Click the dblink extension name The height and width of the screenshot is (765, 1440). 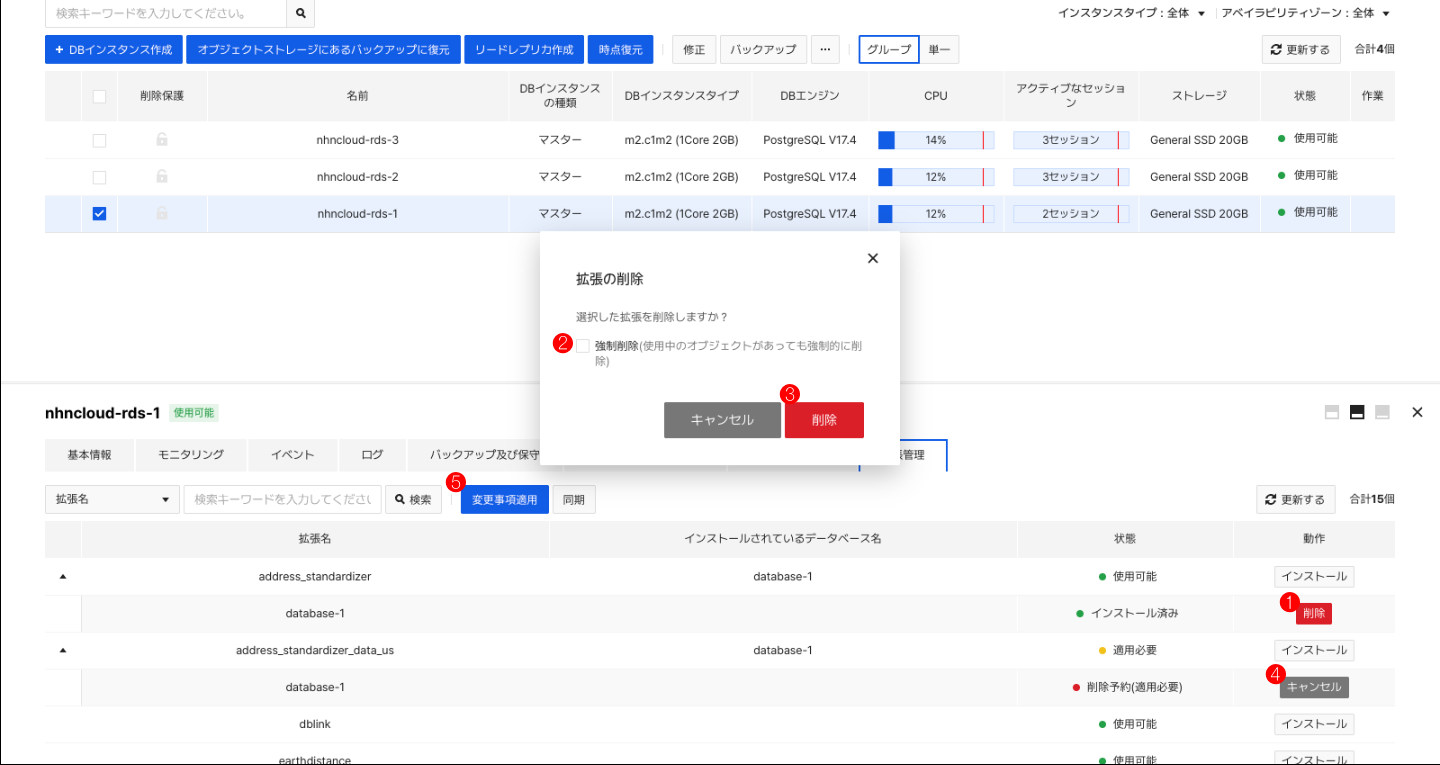pyautogui.click(x=315, y=724)
